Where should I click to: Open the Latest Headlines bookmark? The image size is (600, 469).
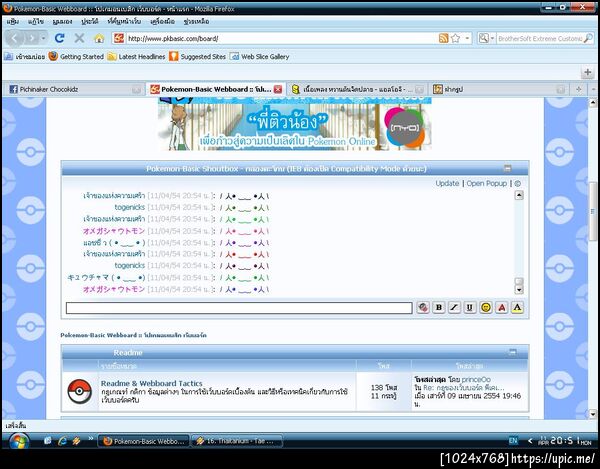pyautogui.click(x=137, y=57)
